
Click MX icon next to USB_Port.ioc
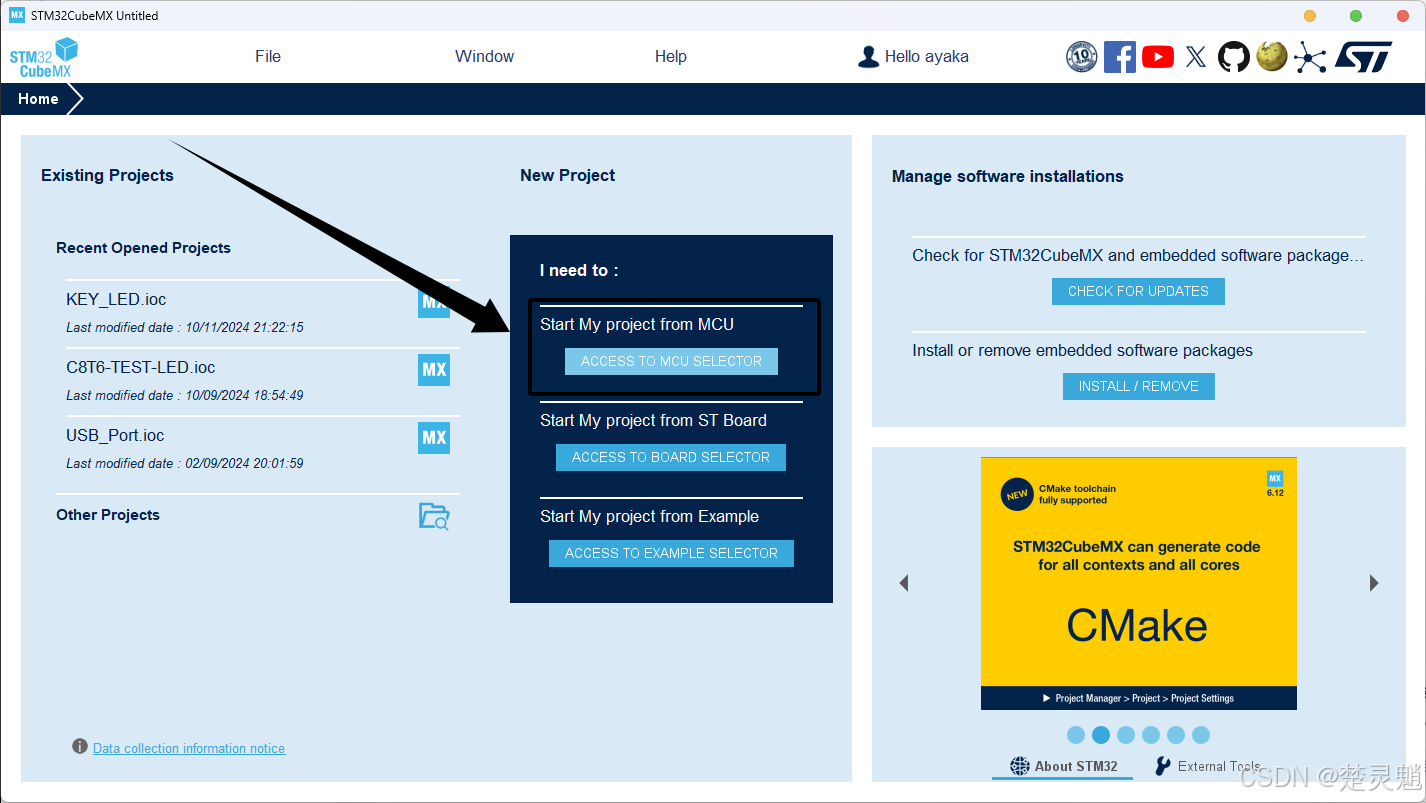434,437
